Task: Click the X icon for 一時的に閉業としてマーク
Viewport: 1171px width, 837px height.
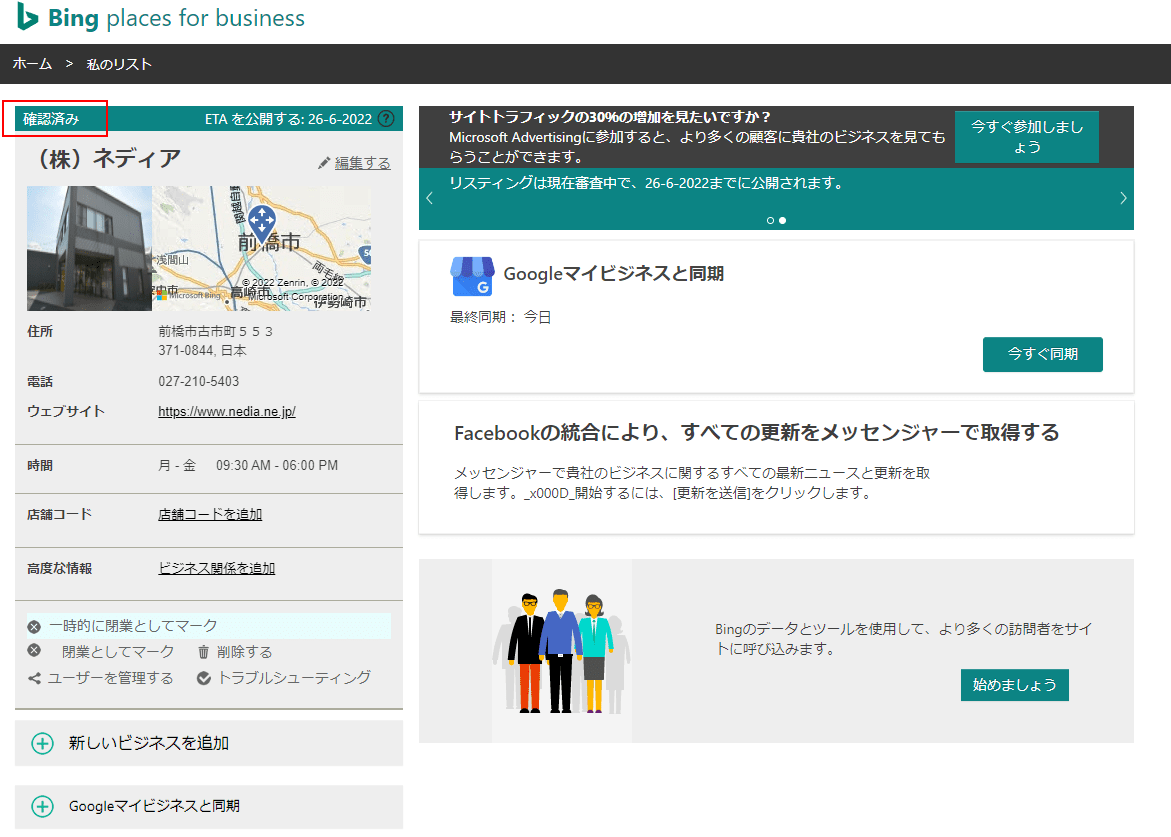Action: [34, 626]
